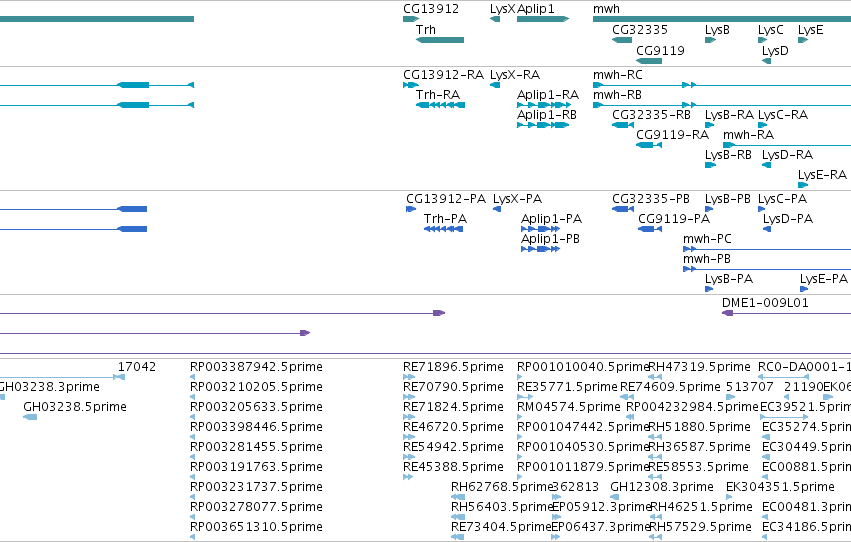Click protein LysD-PA
This screenshot has height=542, width=851.
788,219
